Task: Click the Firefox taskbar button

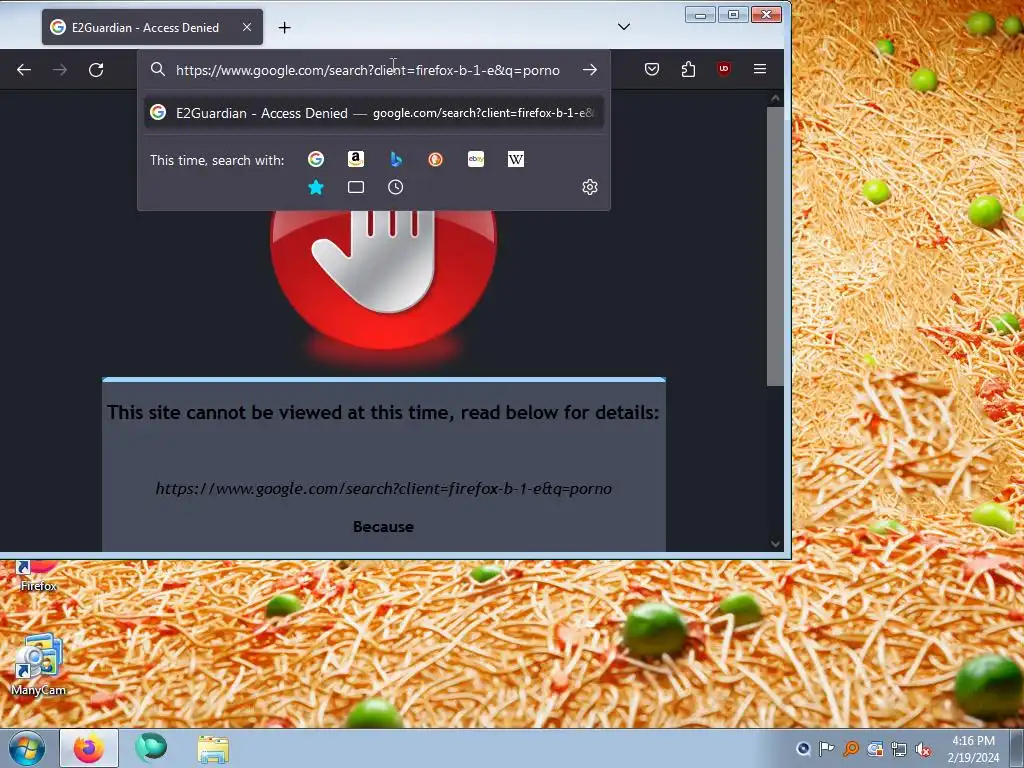Action: (89, 748)
